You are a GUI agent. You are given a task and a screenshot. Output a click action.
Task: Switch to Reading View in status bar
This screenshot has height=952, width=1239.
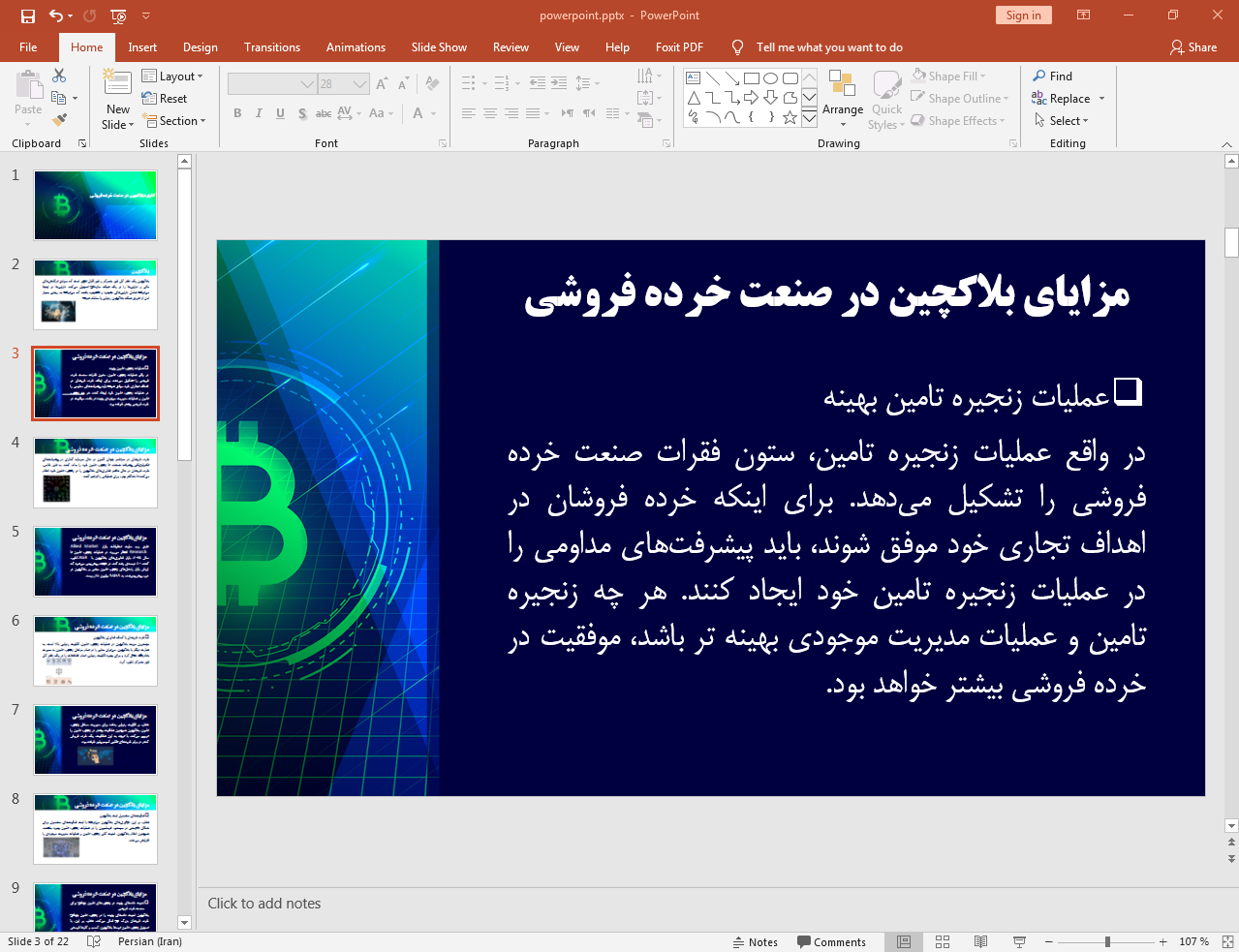click(x=980, y=941)
